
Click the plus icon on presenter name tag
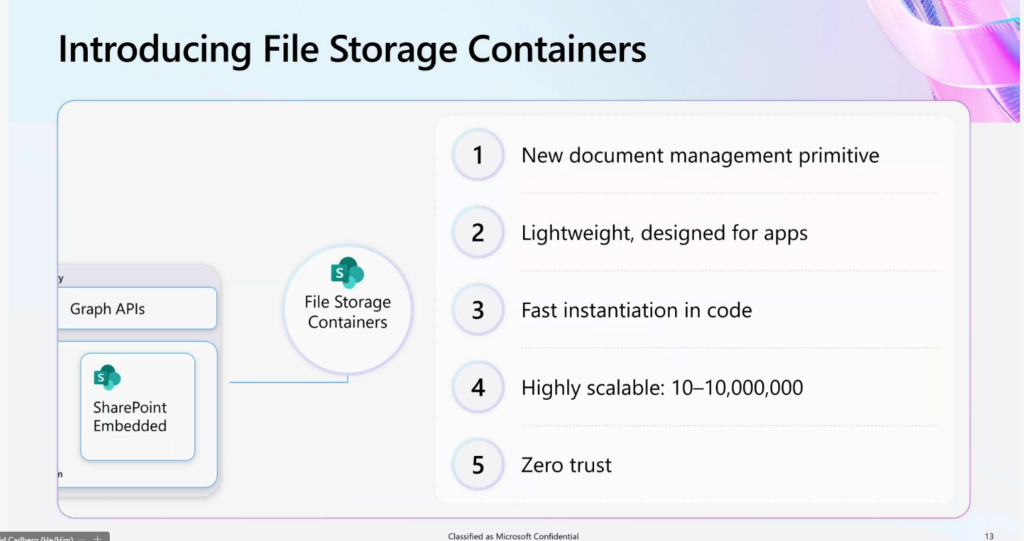click(97, 537)
